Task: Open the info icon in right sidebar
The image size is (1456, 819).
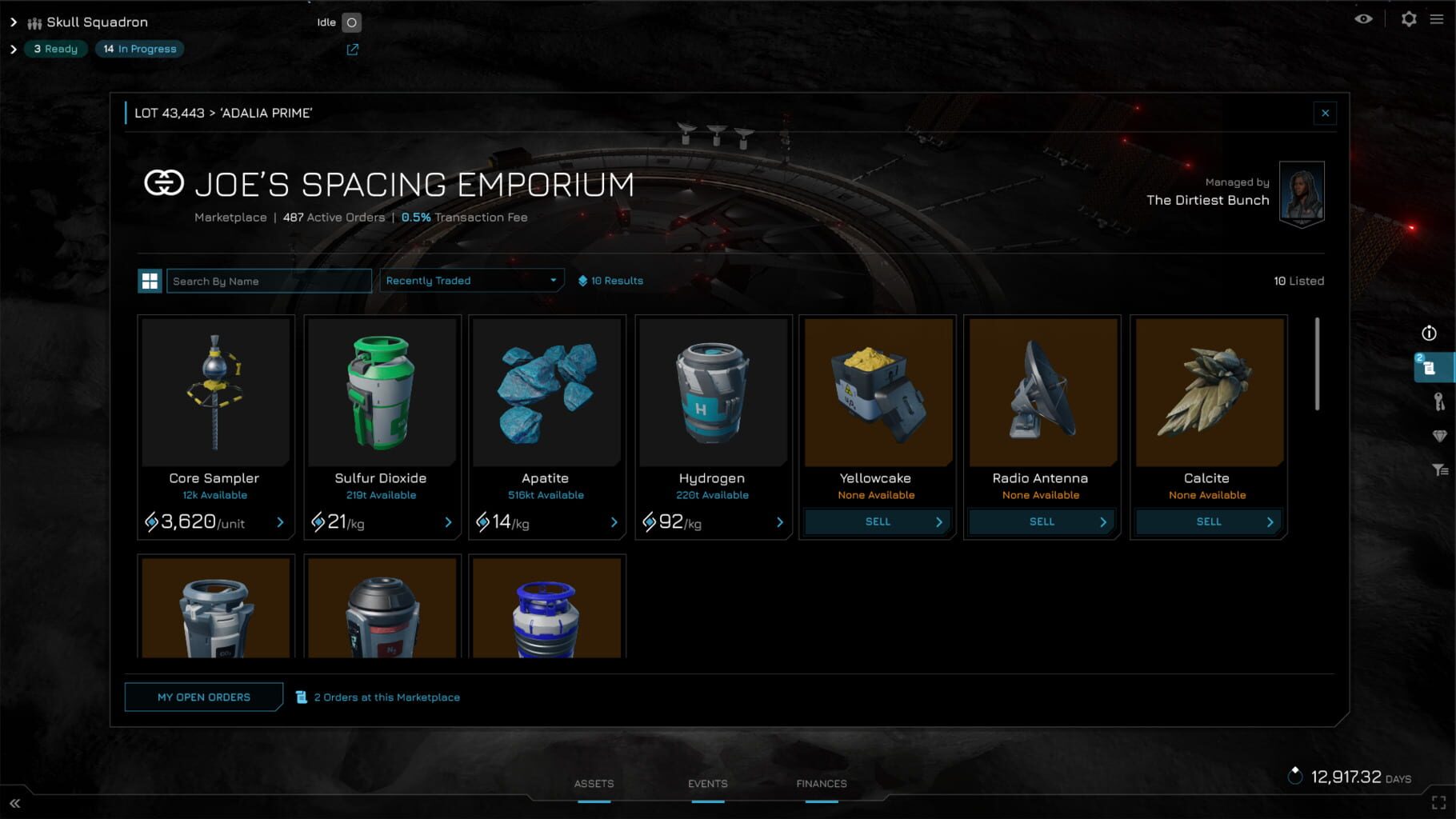Action: 1429,333
